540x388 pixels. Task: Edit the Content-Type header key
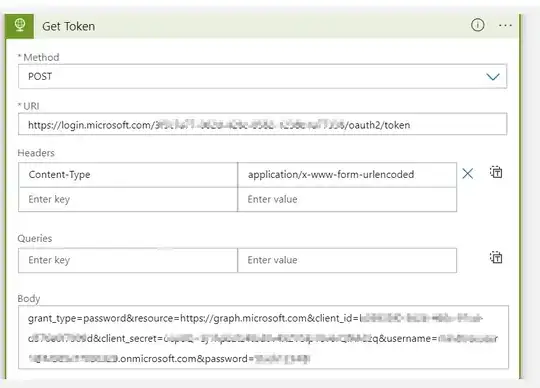pyautogui.click(x=128, y=175)
